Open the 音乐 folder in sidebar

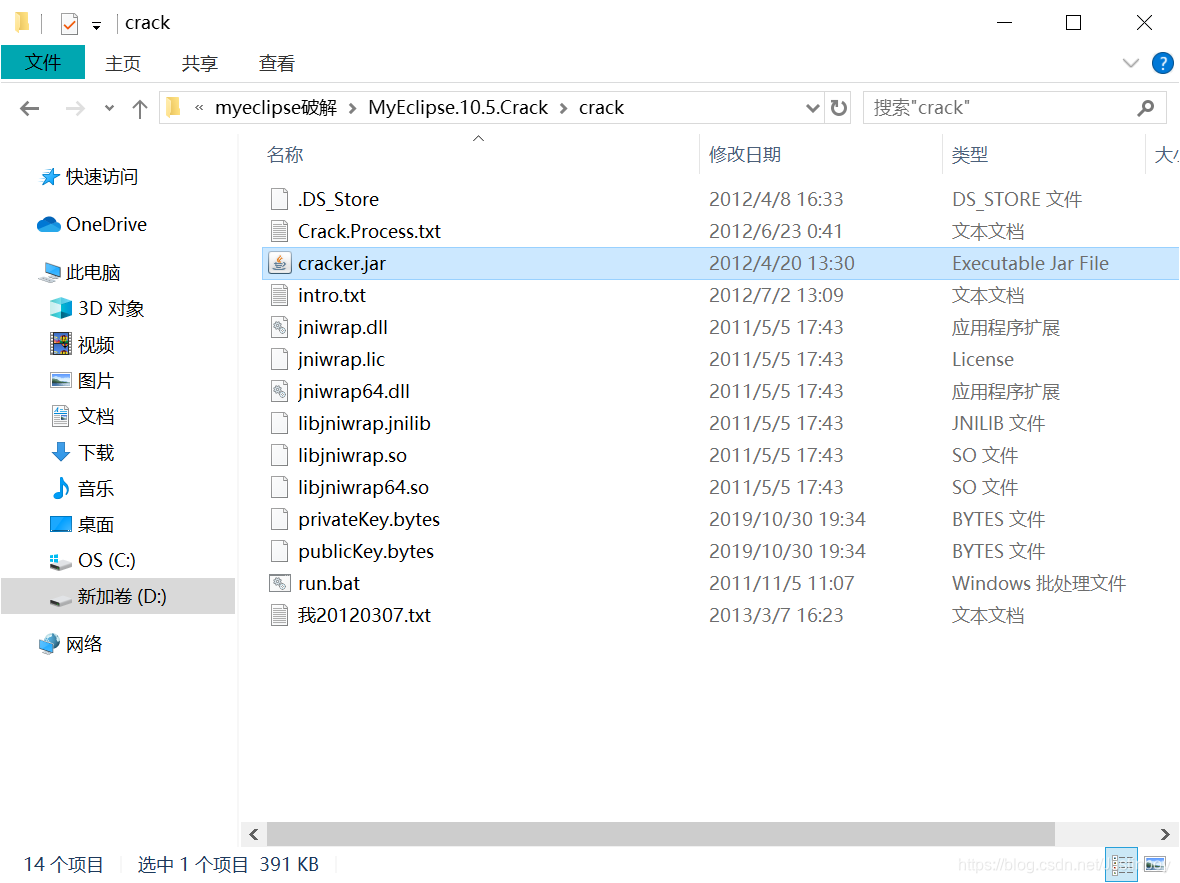(82, 488)
